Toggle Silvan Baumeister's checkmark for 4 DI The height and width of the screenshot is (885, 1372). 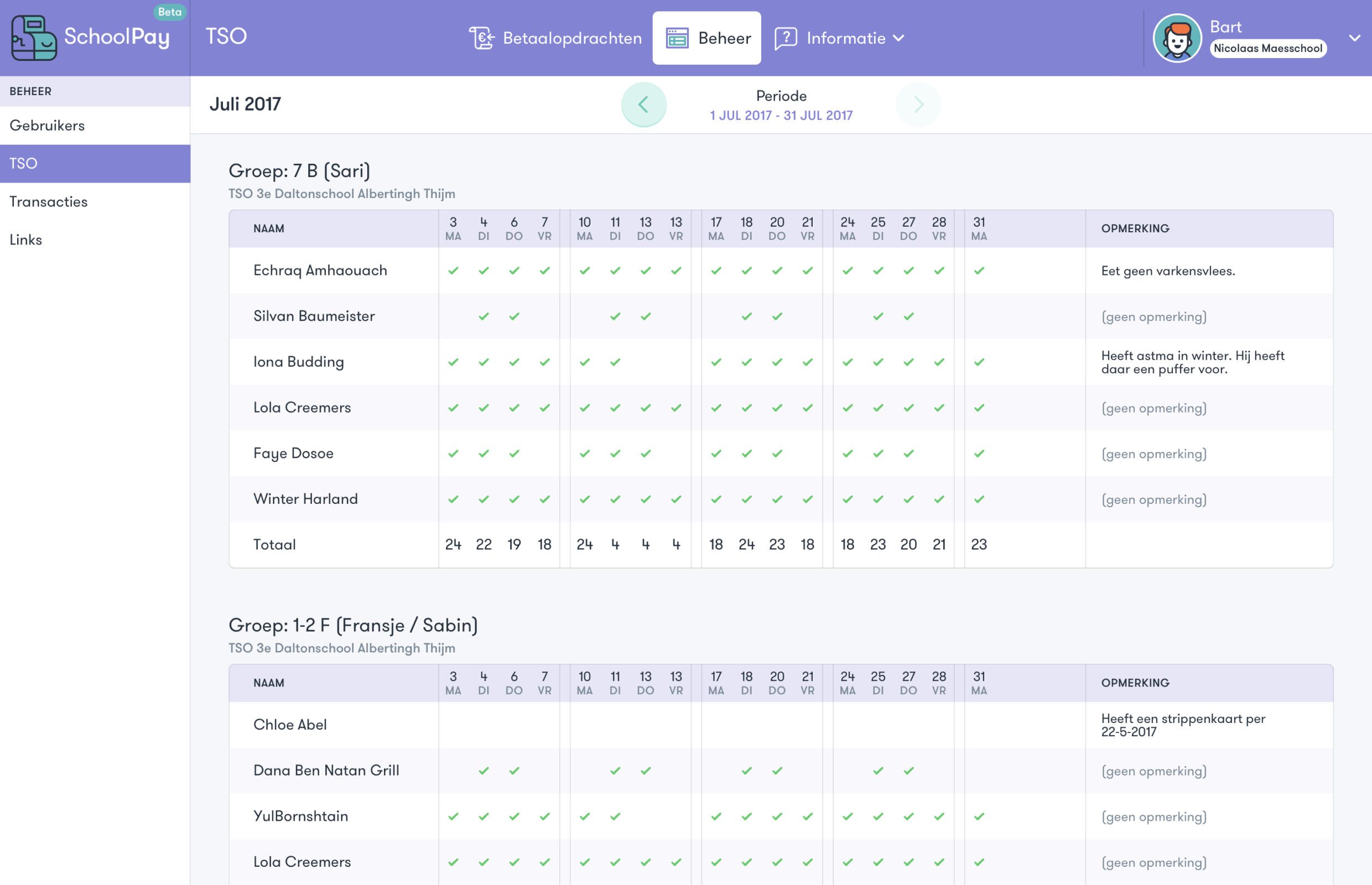click(x=484, y=316)
